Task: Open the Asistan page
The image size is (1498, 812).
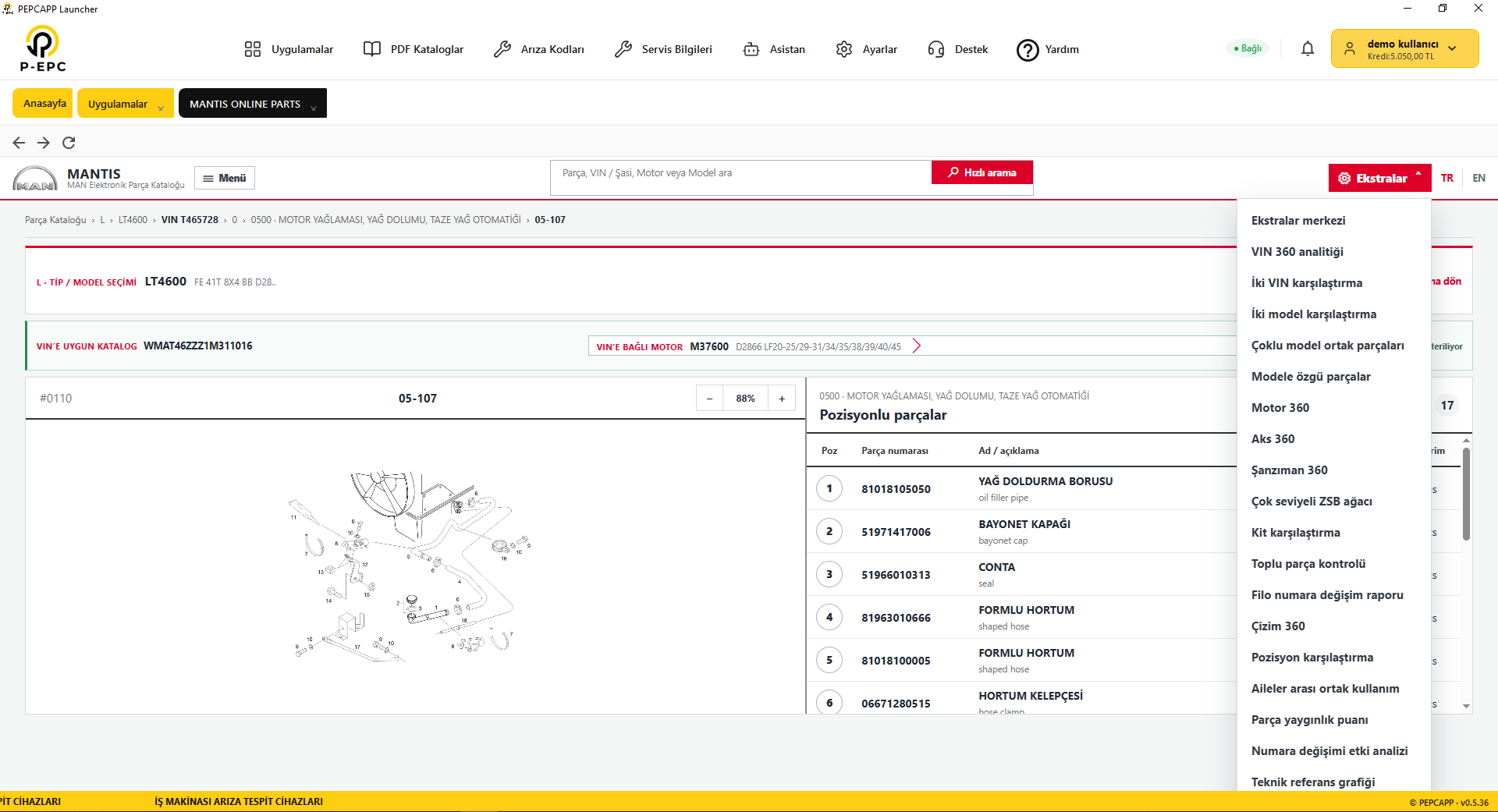Action: pos(774,49)
